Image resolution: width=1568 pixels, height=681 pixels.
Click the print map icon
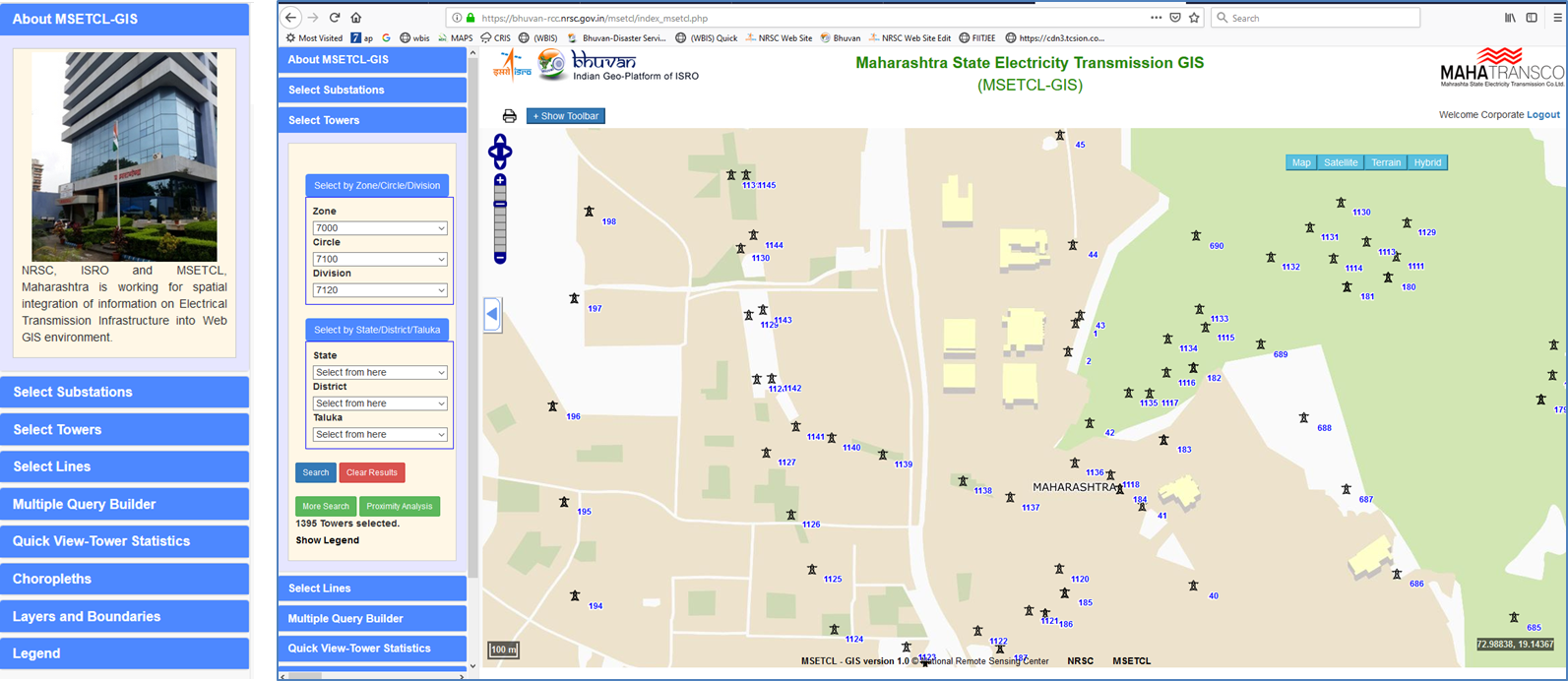coord(509,116)
